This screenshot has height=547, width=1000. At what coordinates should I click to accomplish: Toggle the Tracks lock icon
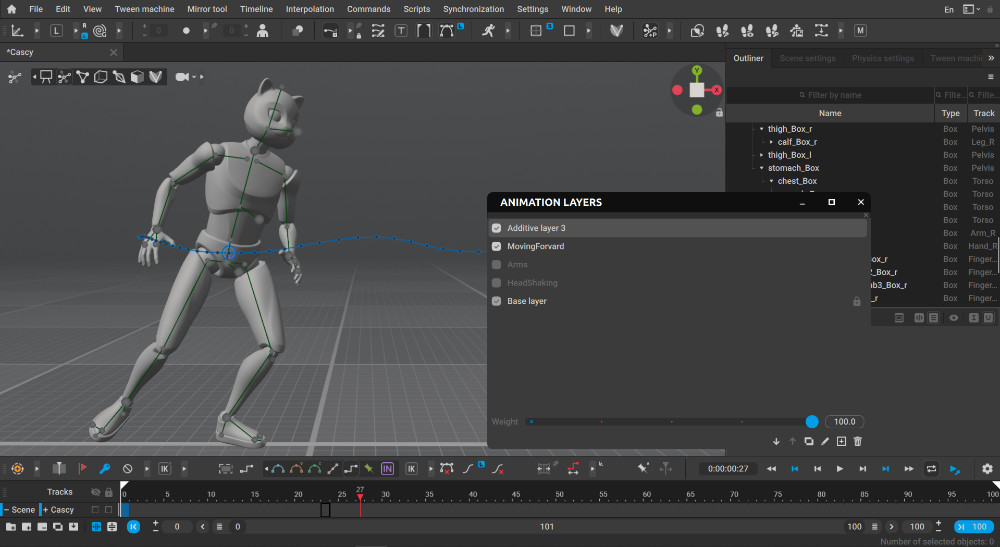coord(108,492)
